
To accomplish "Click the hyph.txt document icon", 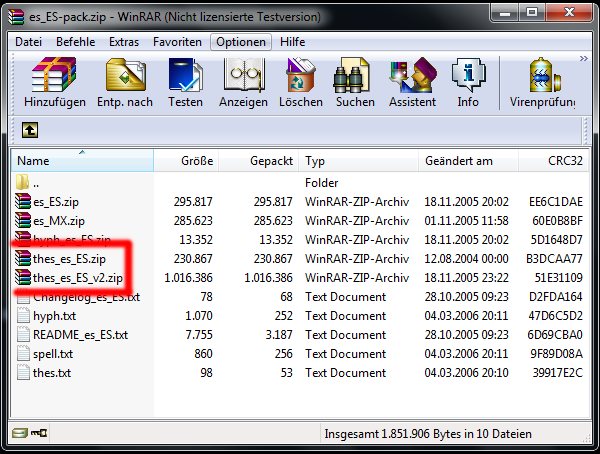I will click(23, 316).
